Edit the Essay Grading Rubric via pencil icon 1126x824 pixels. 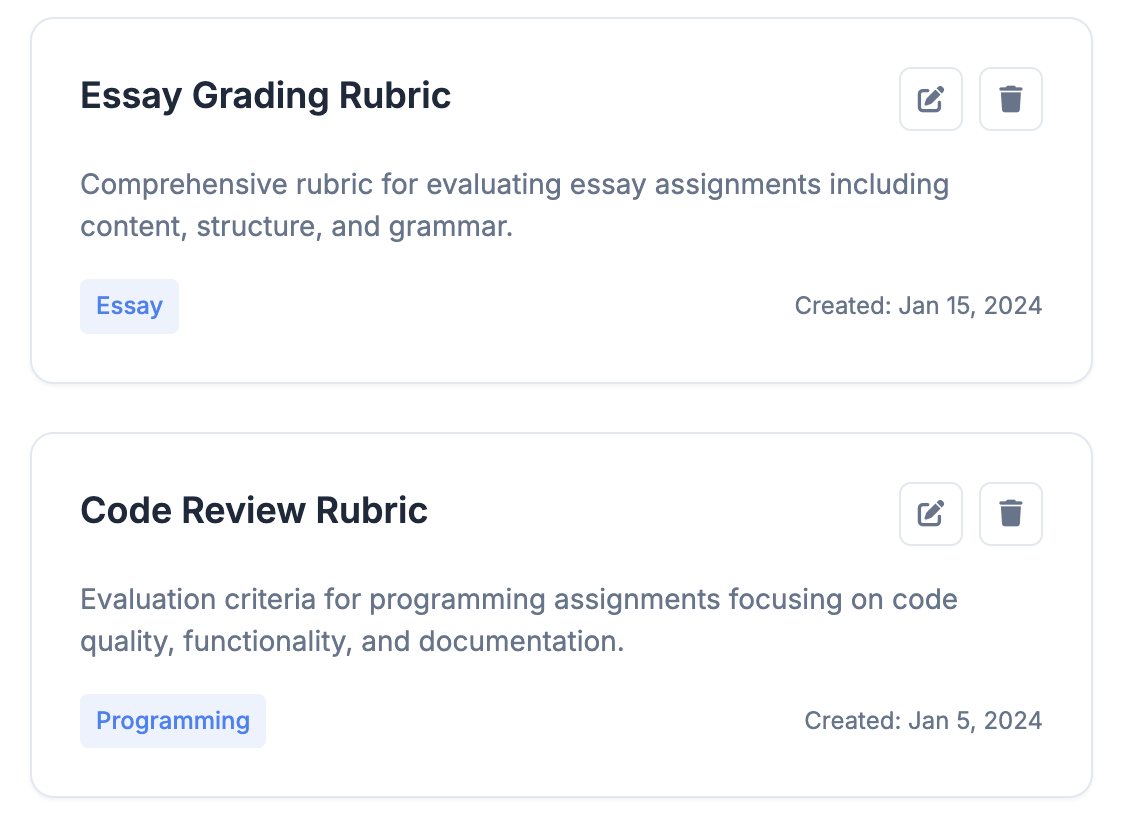pyautogui.click(x=931, y=99)
